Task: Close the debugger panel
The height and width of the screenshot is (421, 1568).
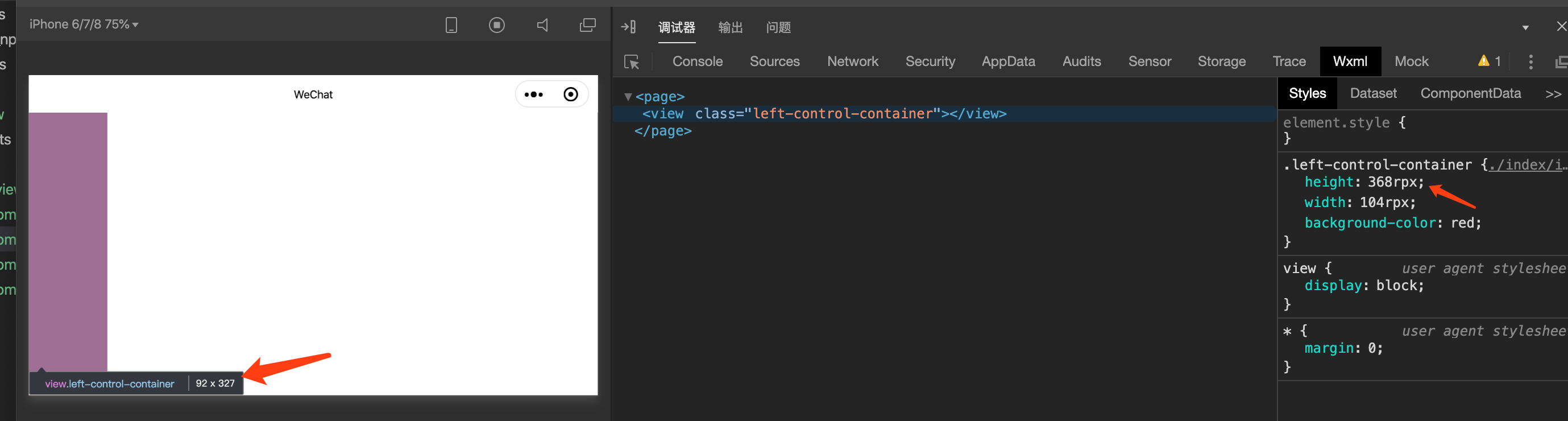Action: [1561, 26]
